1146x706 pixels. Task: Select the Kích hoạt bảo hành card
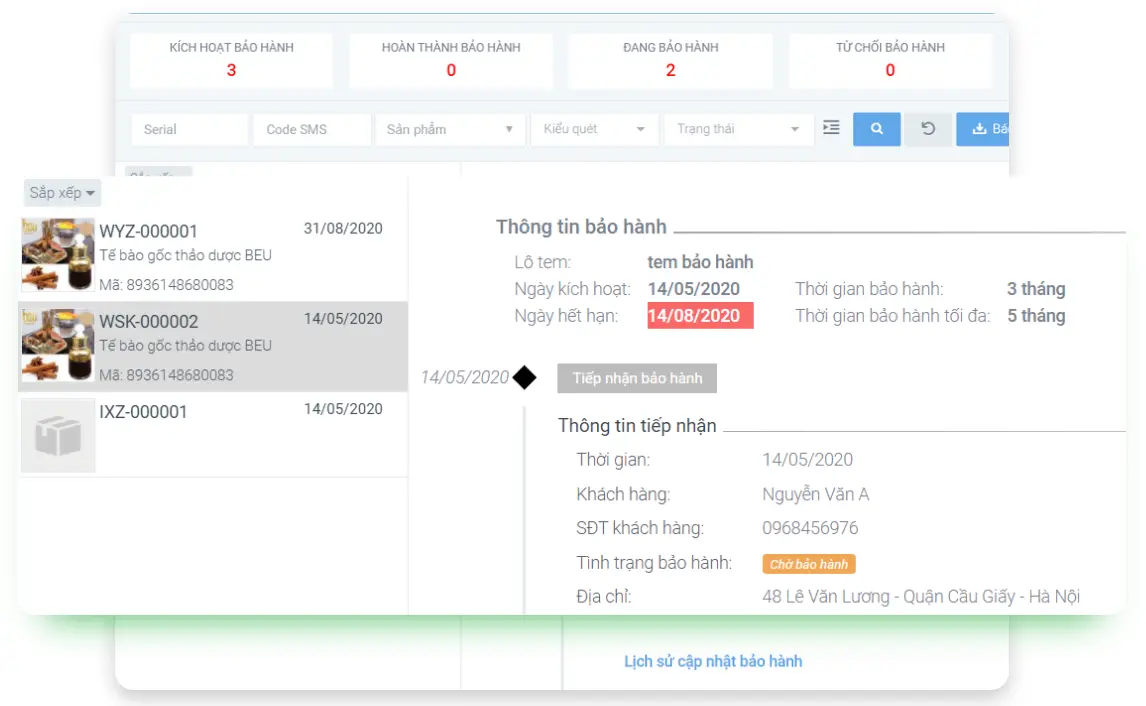(x=231, y=59)
